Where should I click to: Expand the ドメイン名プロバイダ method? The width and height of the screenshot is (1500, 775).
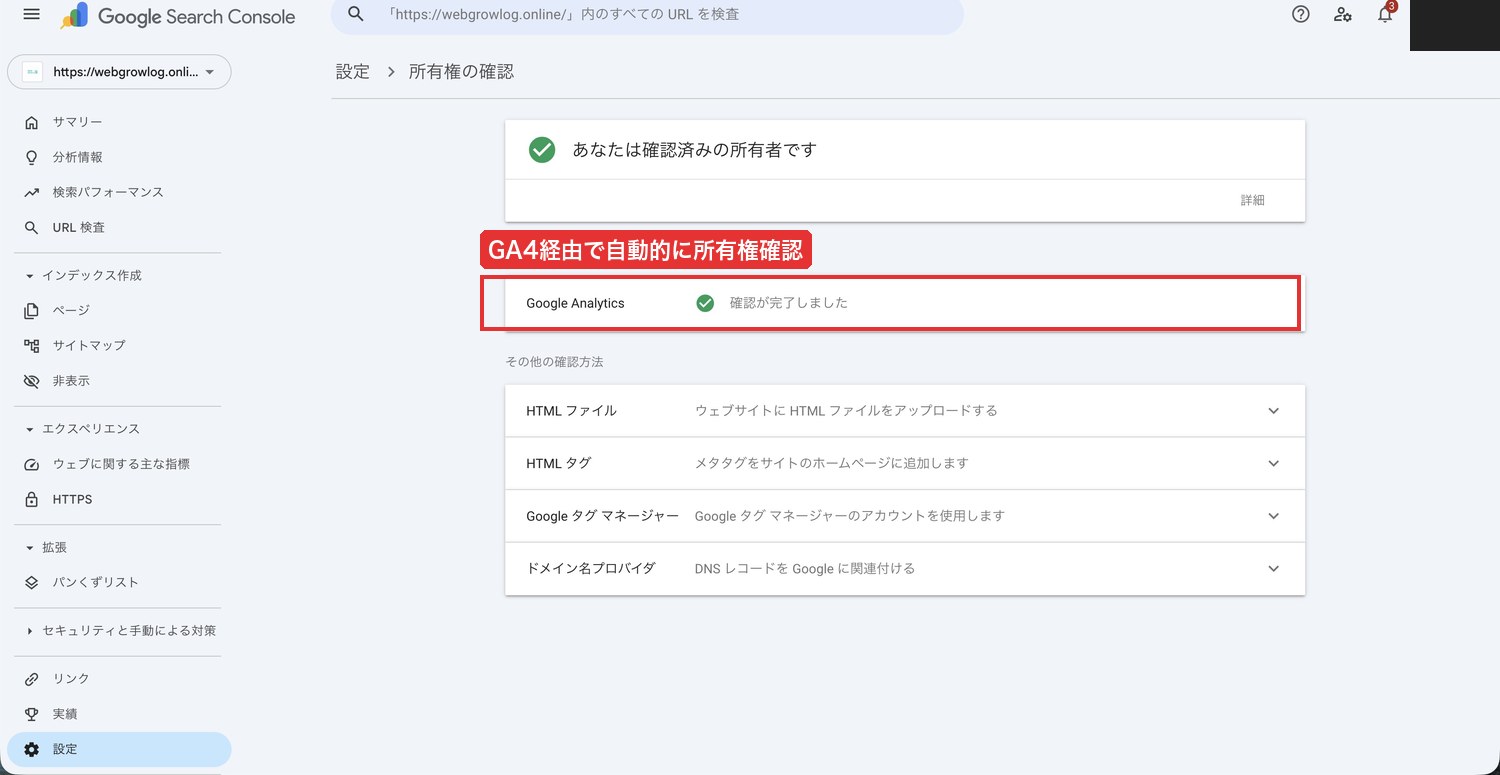(x=1273, y=568)
